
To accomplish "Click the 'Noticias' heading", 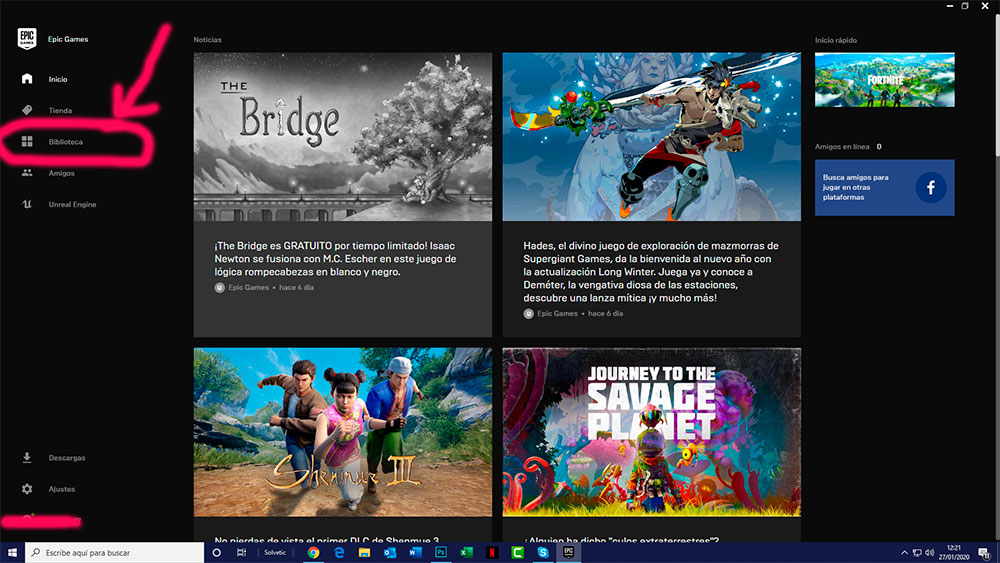I will pos(207,40).
